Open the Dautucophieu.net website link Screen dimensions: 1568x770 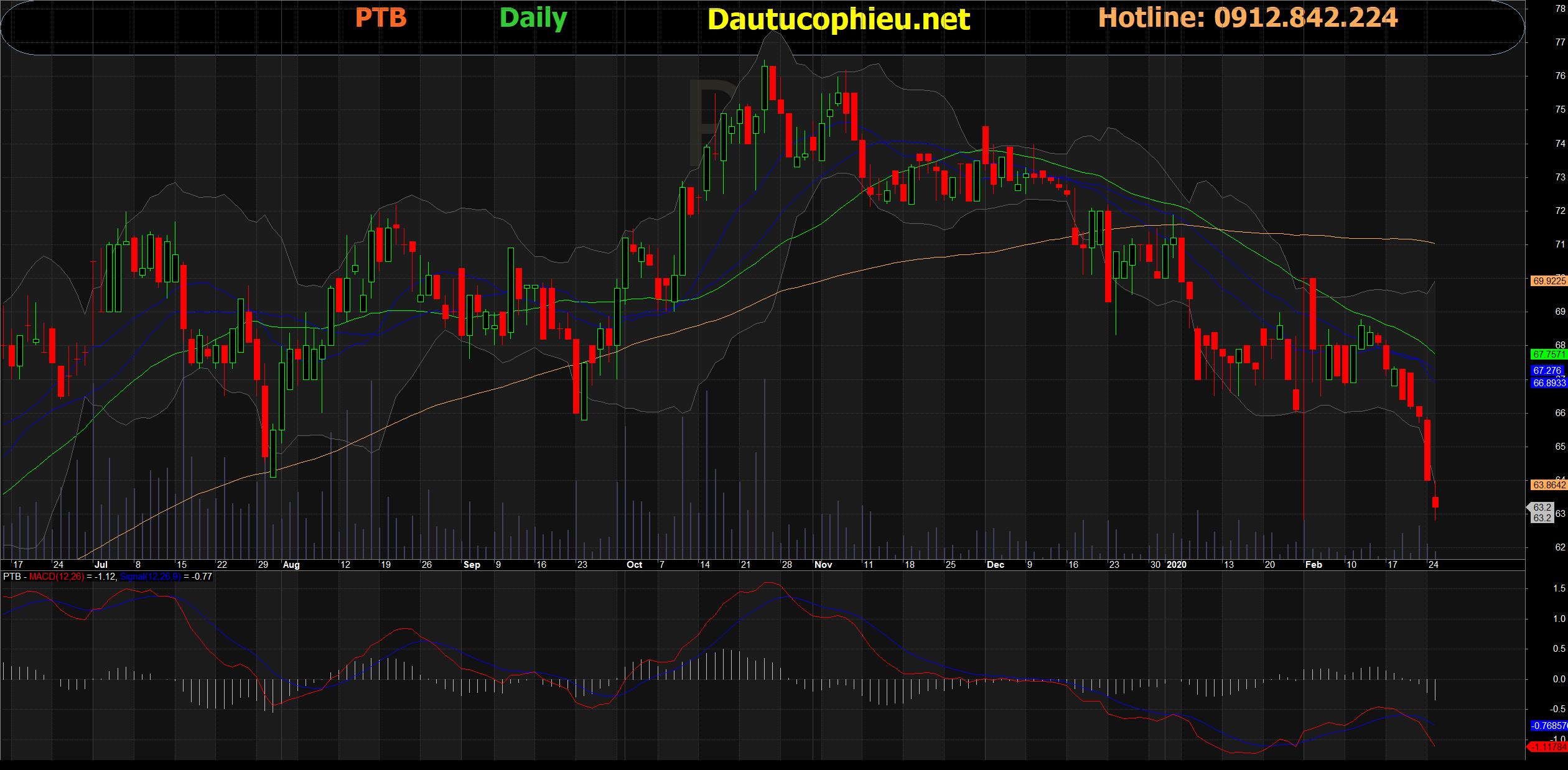(838, 19)
